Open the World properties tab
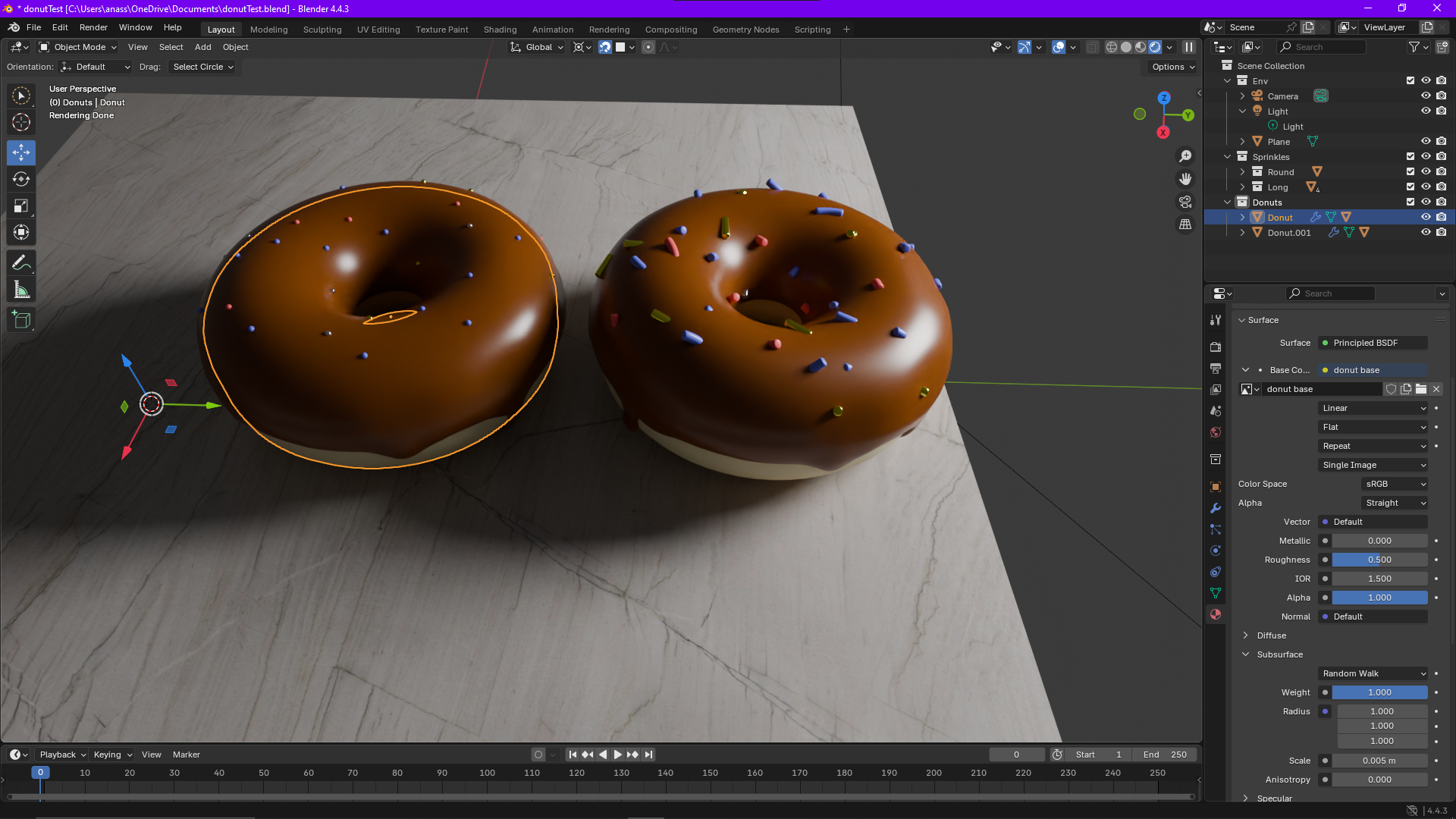1456x819 pixels. tap(1216, 432)
